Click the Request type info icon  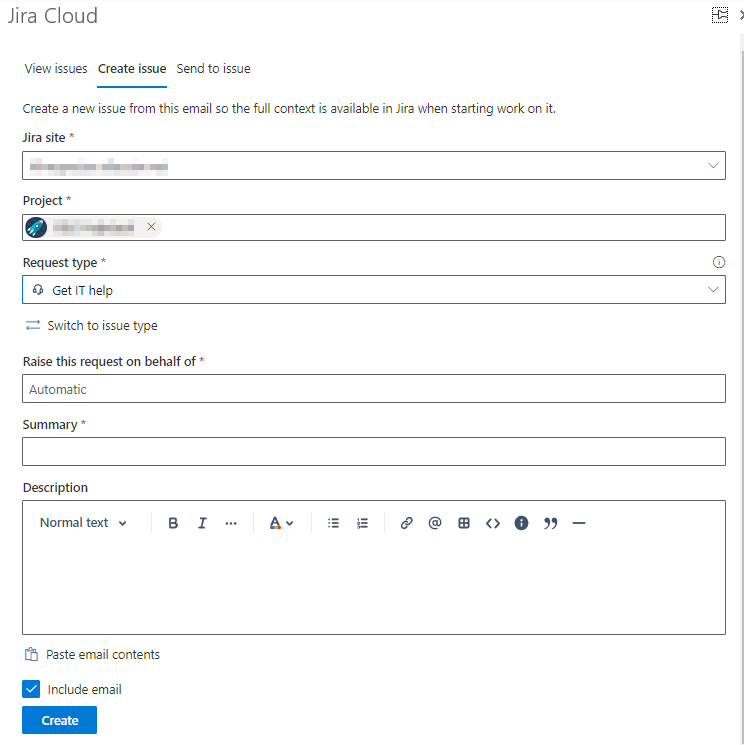click(719, 262)
